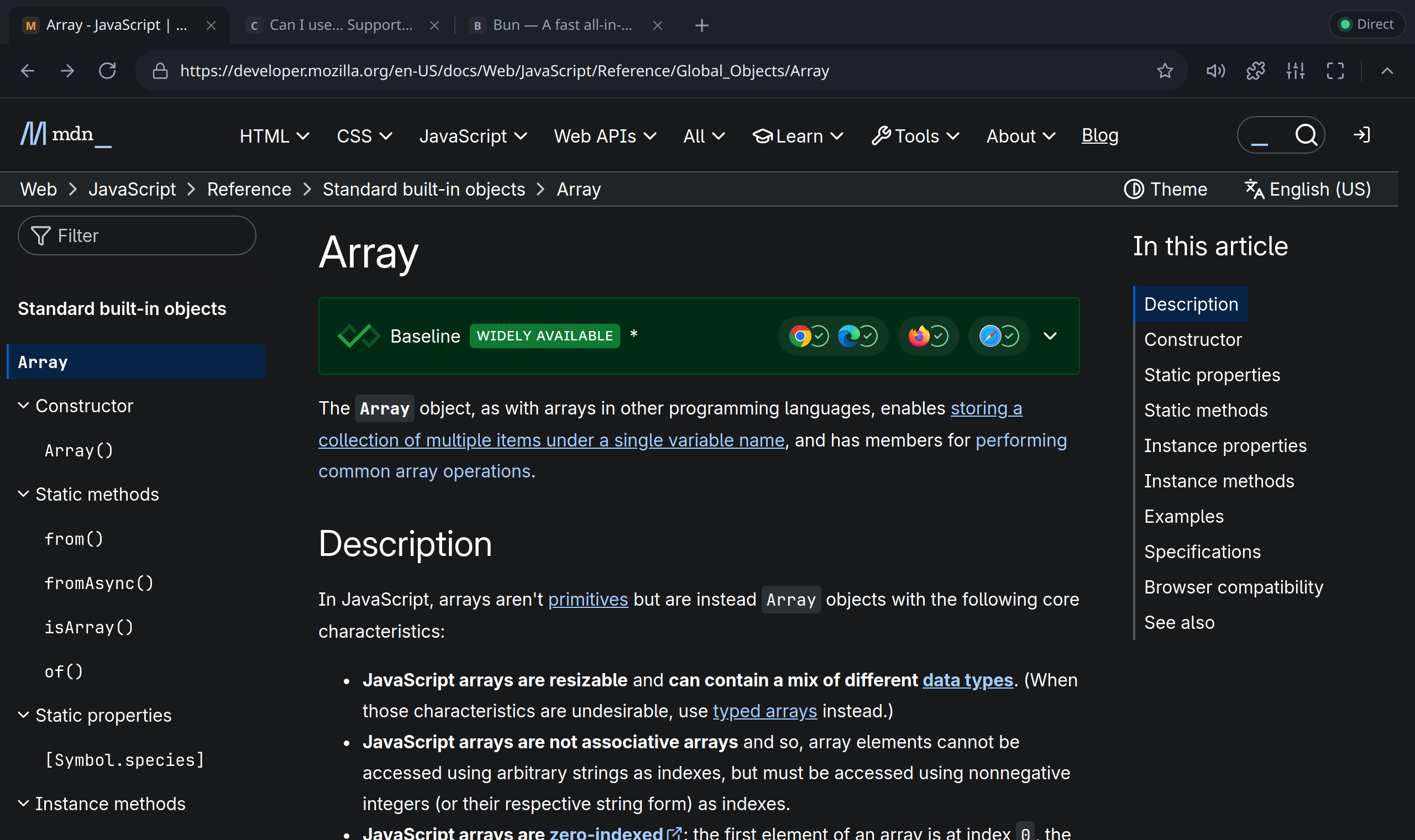This screenshot has width=1415, height=840.
Task: Jump to Browser compatibility in article
Action: coord(1233,587)
